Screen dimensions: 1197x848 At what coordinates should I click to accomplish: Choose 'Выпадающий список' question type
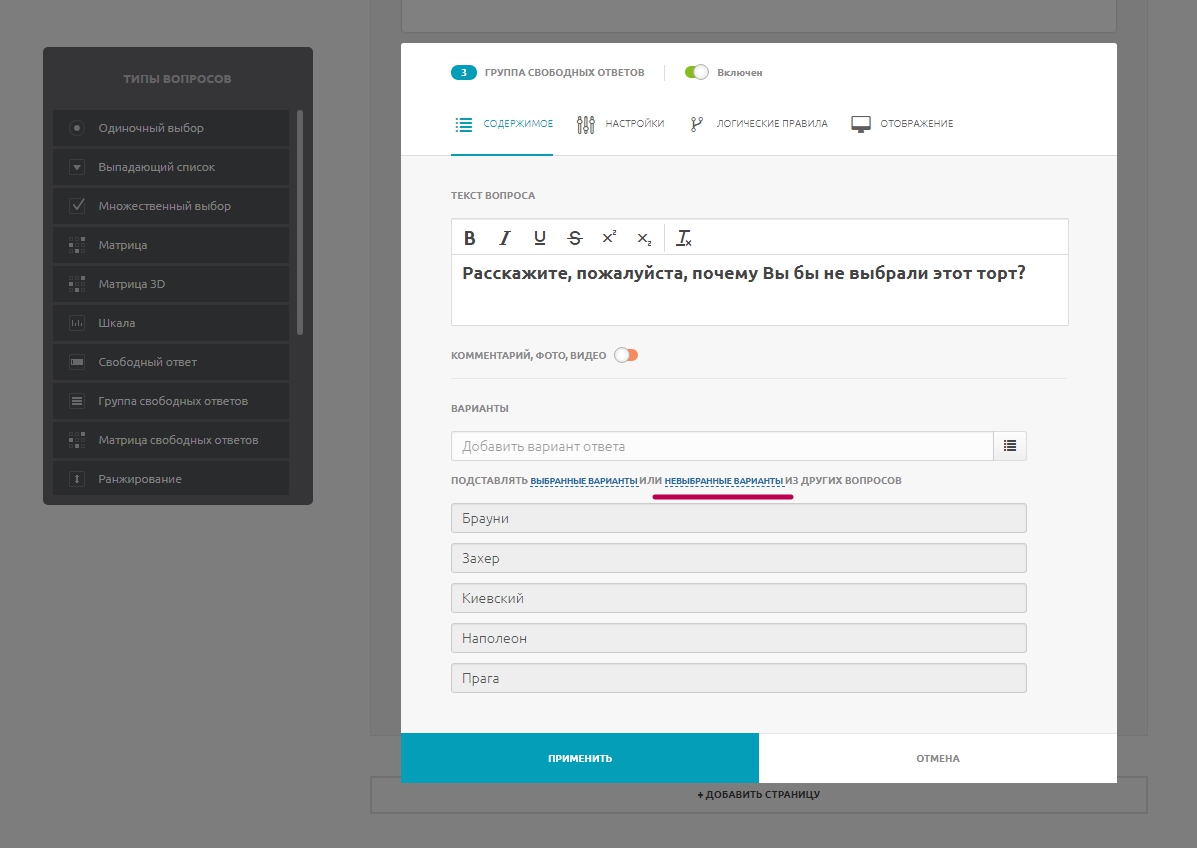(156, 167)
